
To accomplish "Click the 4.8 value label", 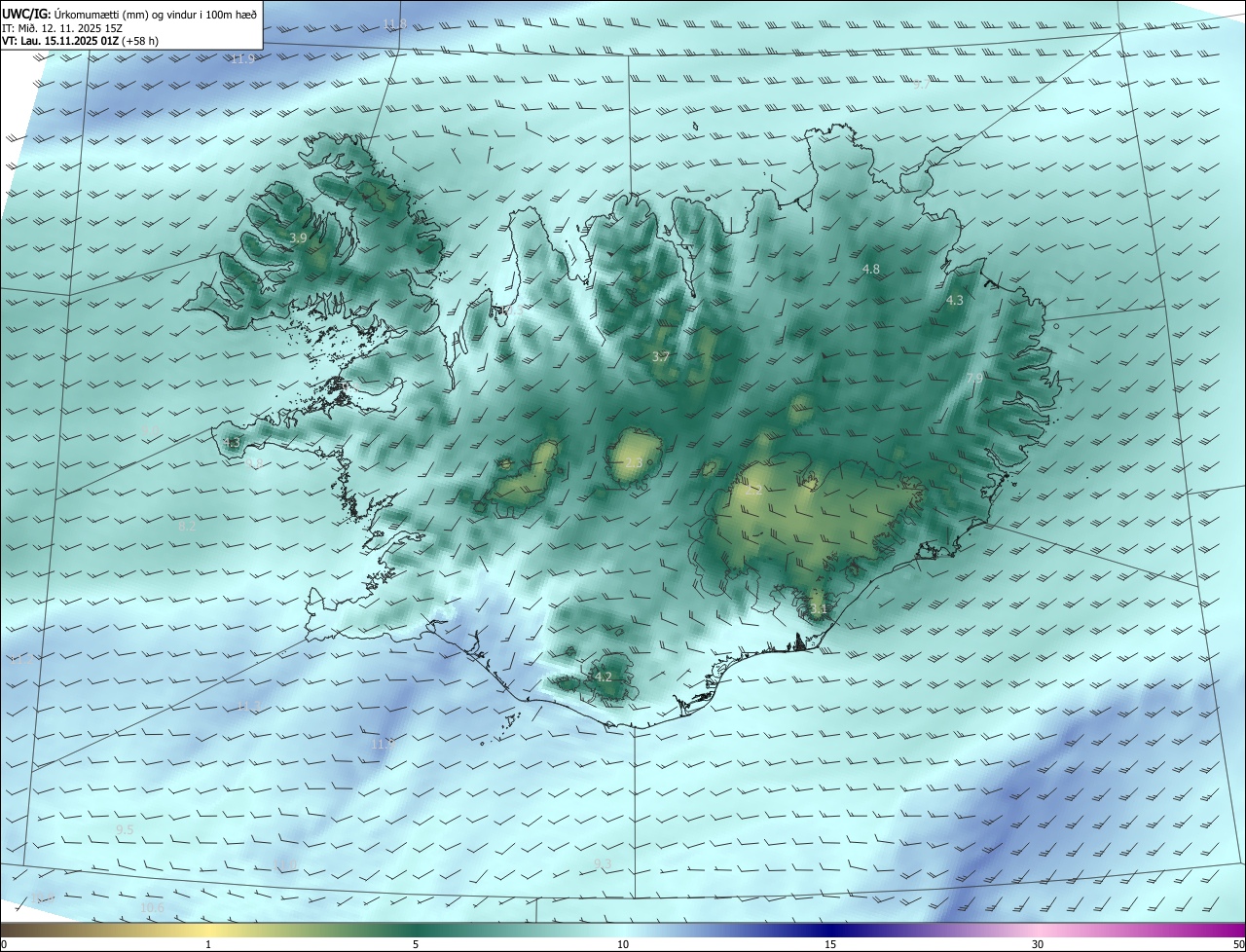I will [871, 269].
